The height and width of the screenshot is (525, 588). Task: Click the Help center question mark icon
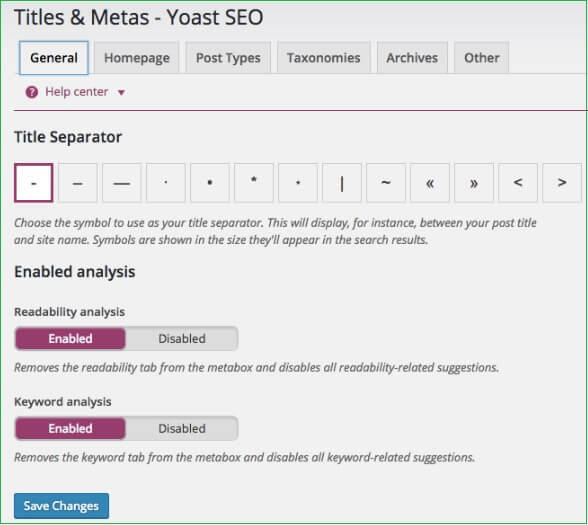[x=32, y=92]
